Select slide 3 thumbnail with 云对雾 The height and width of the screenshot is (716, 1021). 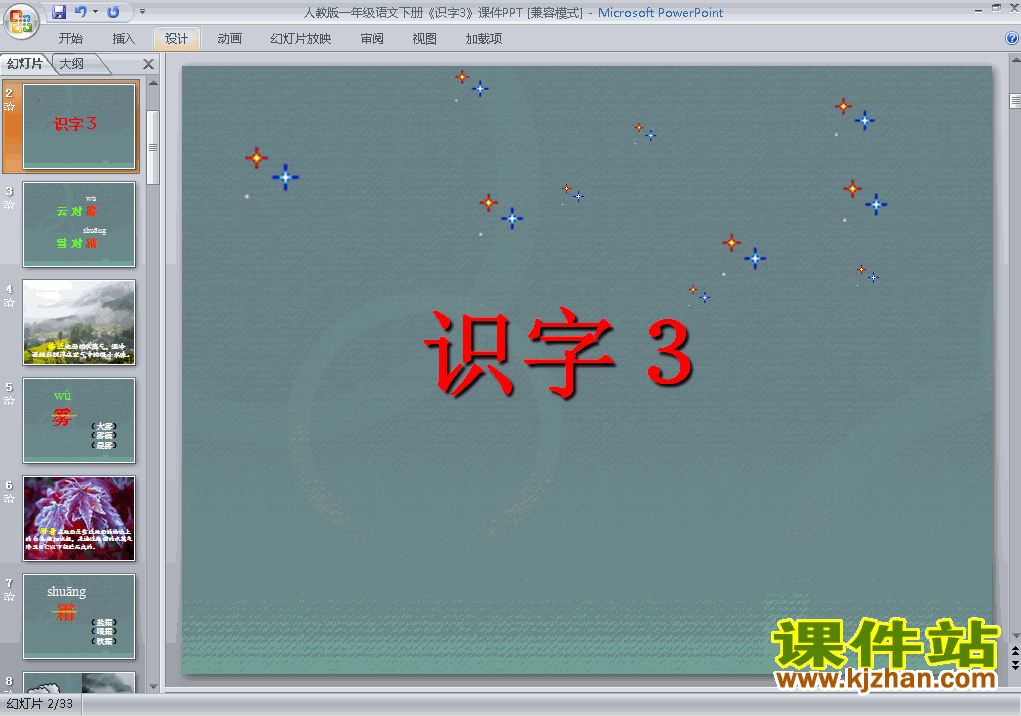pyautogui.click(x=79, y=225)
